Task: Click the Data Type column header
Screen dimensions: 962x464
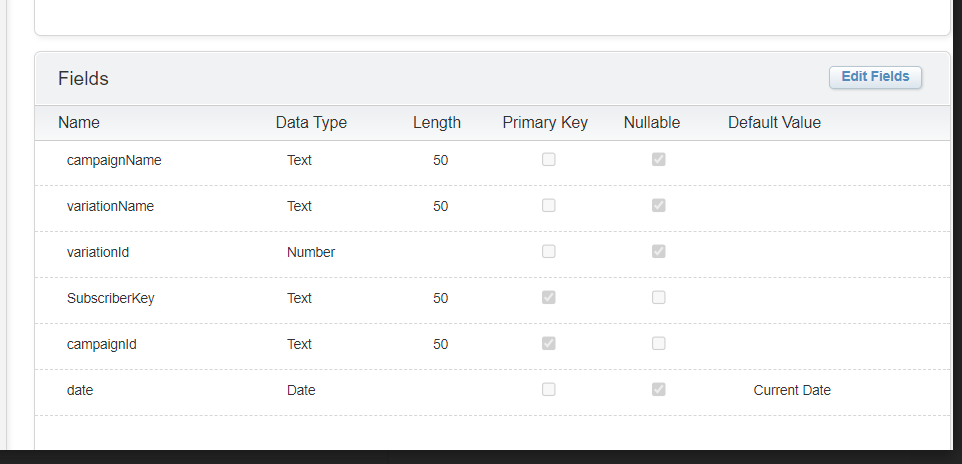Action: (311, 123)
